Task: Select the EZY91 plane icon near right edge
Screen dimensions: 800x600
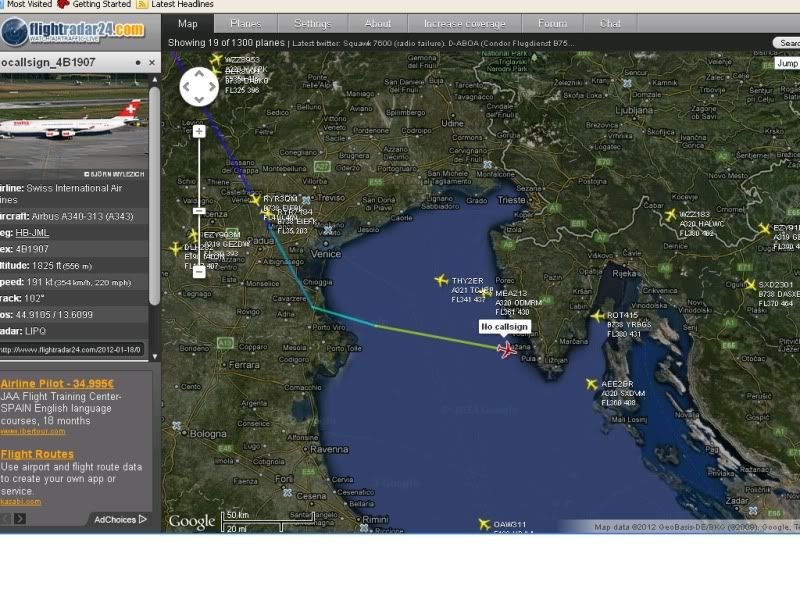Action: 764,228
